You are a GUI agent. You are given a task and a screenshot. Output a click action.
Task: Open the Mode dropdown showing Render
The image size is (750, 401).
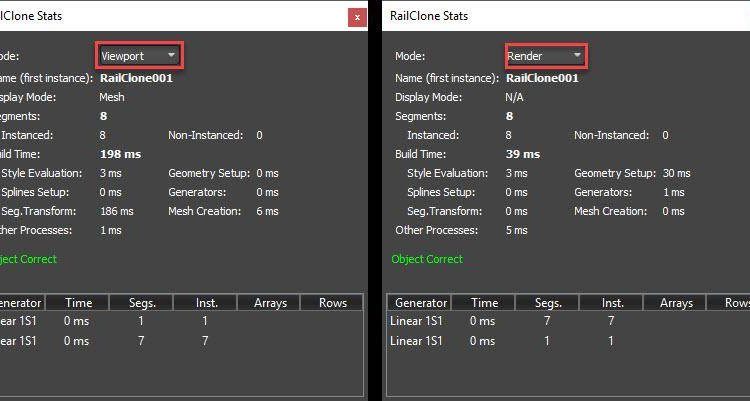(x=545, y=56)
